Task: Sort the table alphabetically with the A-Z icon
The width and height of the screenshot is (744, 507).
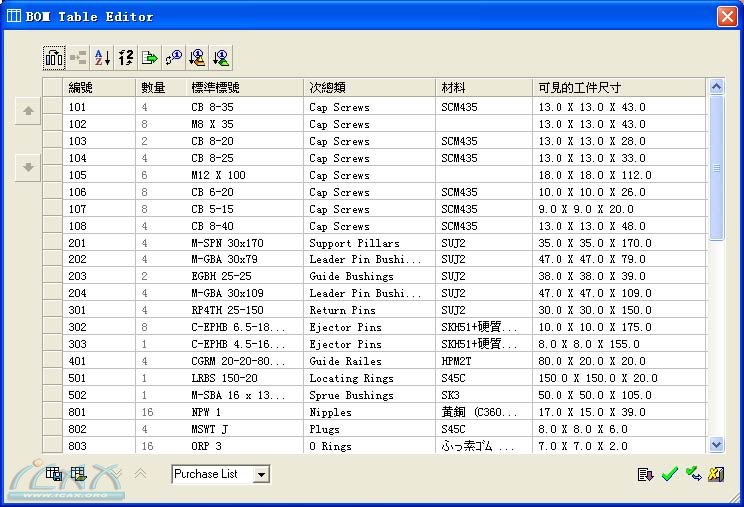Action: tap(102, 58)
